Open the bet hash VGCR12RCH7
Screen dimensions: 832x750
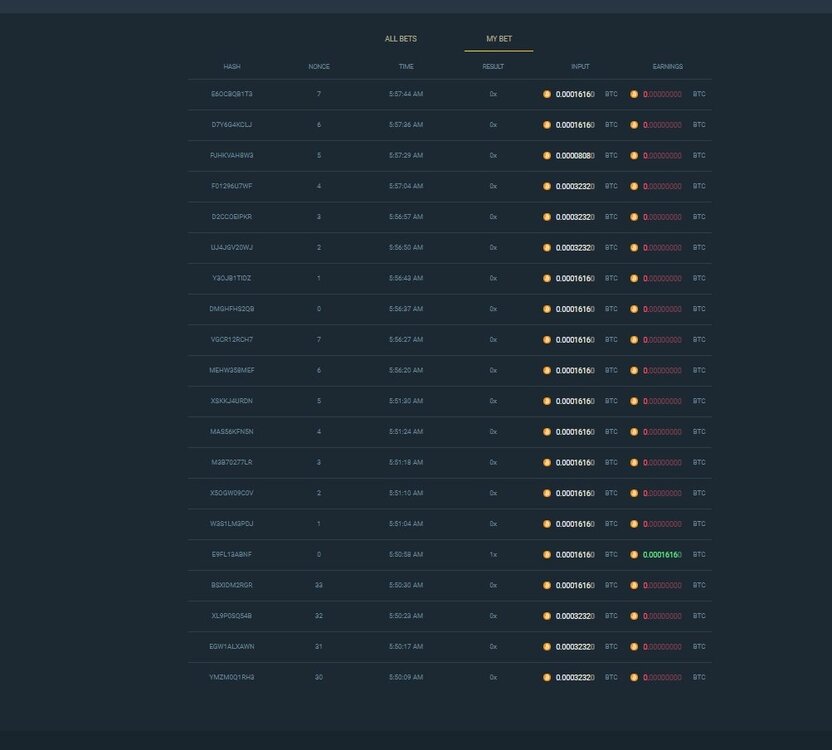tap(232, 339)
